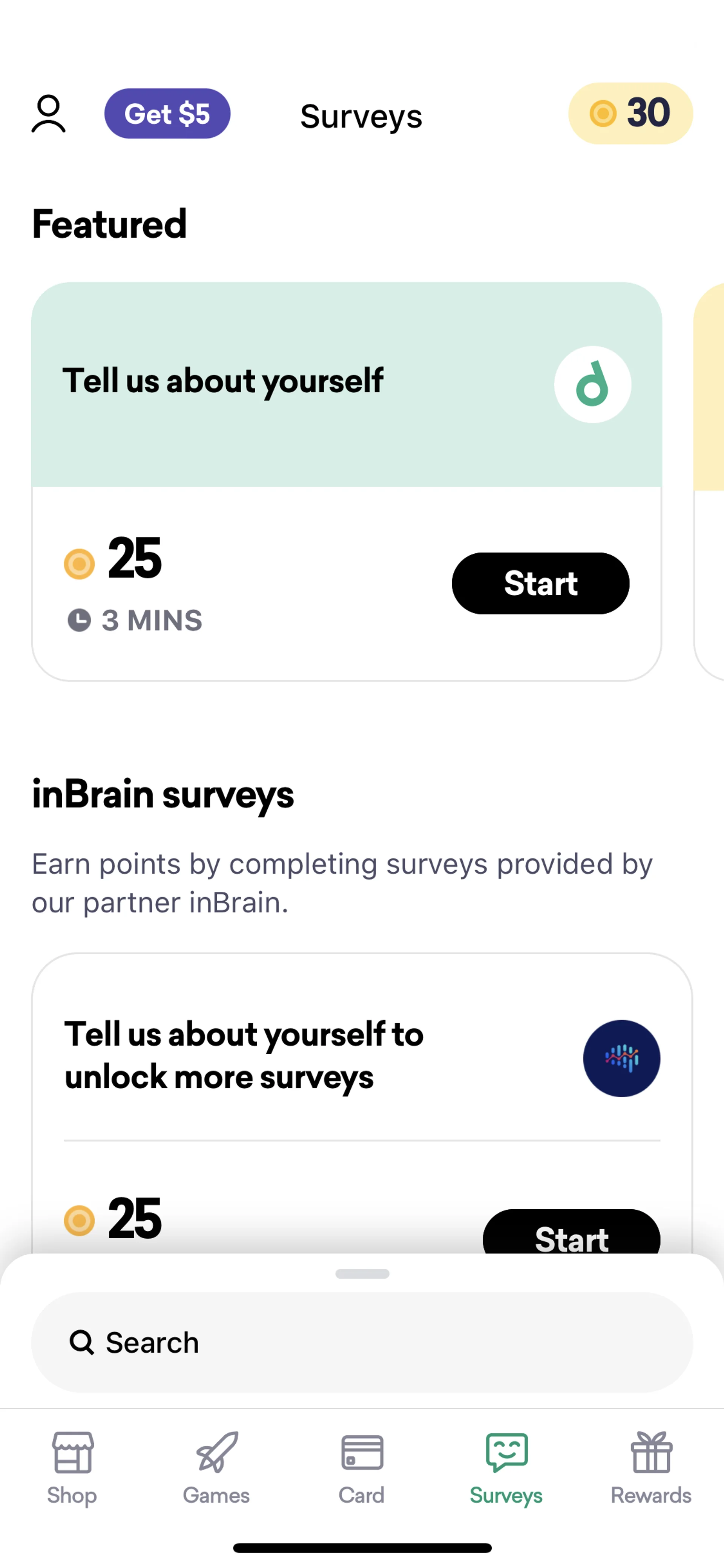
Task: Switch to the Shop tab
Action: pyautogui.click(x=72, y=1468)
